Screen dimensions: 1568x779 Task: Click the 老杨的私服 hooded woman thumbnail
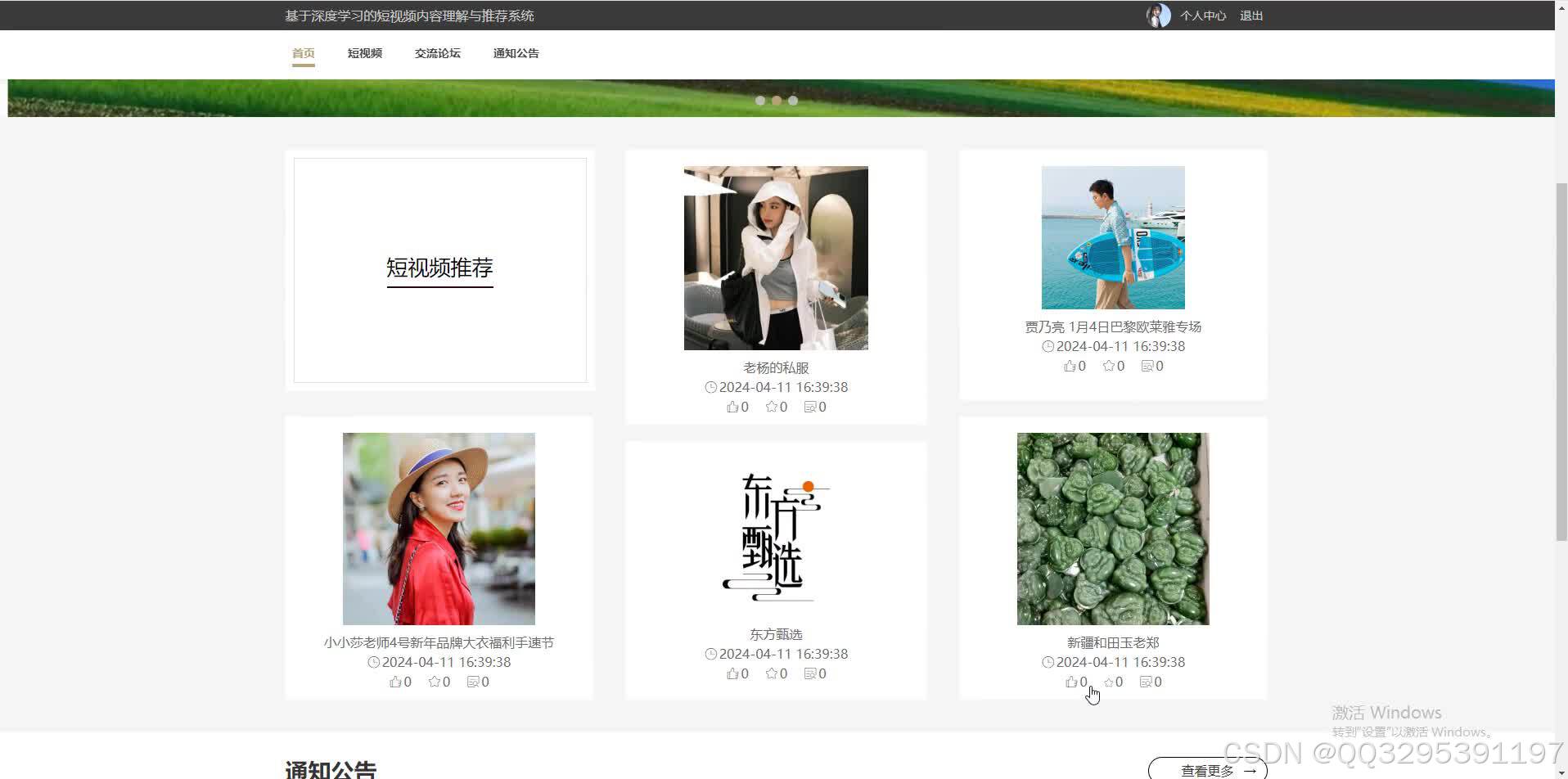[x=776, y=258]
